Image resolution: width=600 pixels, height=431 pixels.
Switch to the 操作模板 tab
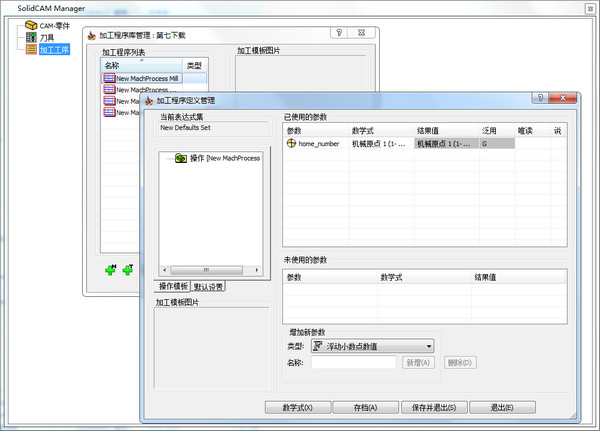(x=173, y=286)
